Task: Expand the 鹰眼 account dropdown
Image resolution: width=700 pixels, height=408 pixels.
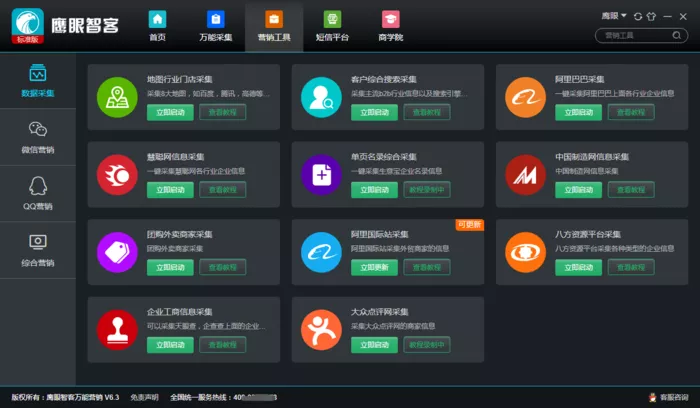Action: click(614, 16)
